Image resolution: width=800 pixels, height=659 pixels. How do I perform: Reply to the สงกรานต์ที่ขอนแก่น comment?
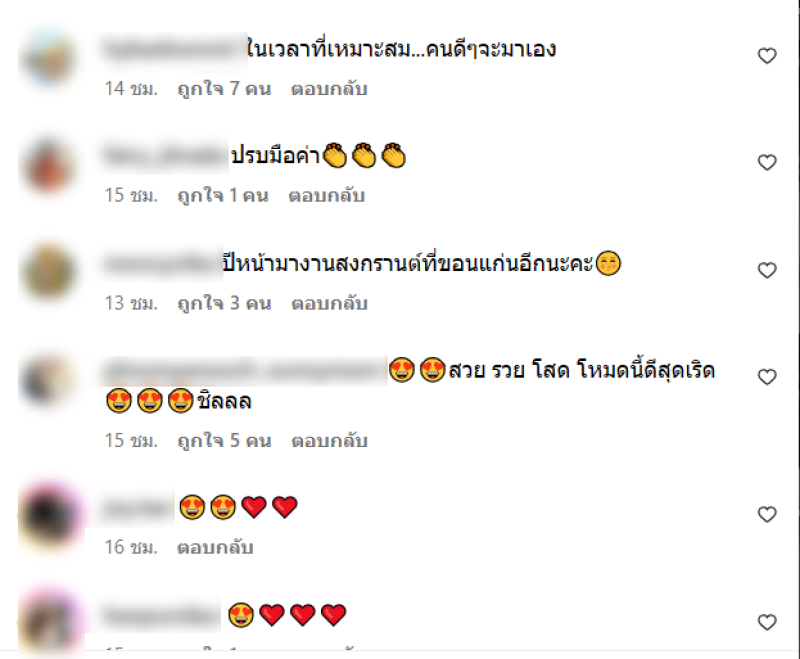pyautogui.click(x=329, y=303)
